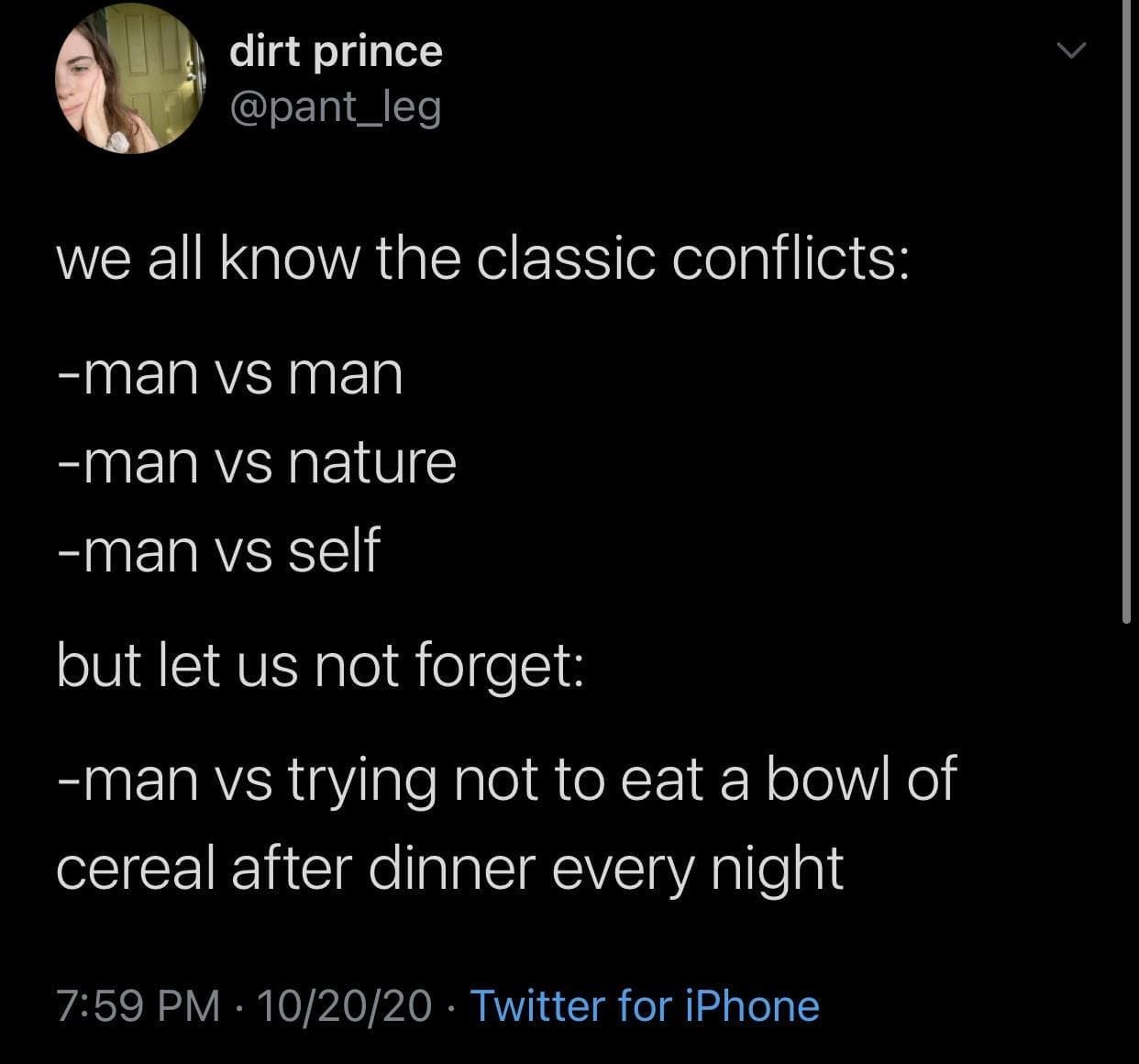Click the 10/20/20 date

(344, 1005)
